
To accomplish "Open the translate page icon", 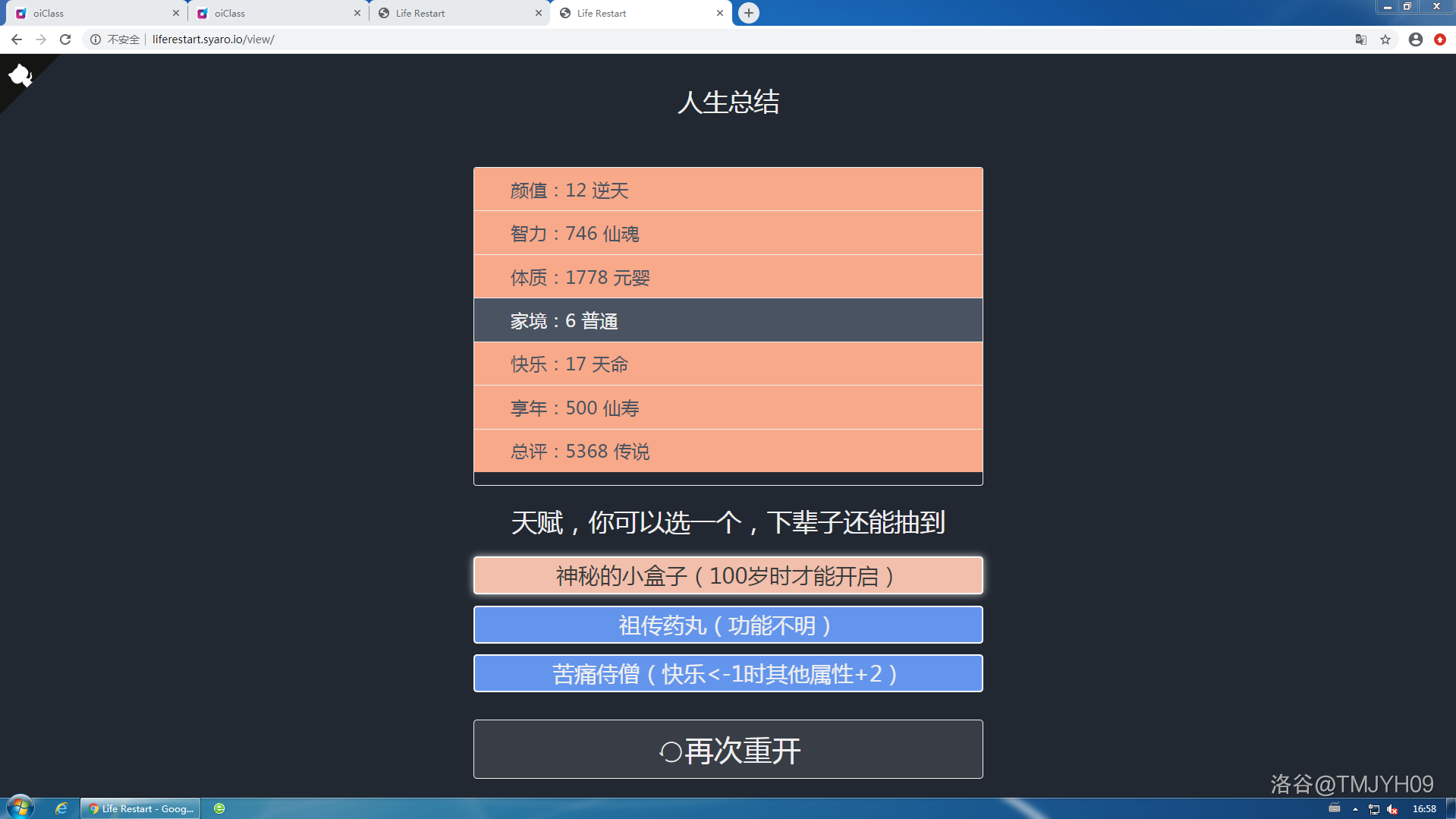I will (x=1361, y=39).
